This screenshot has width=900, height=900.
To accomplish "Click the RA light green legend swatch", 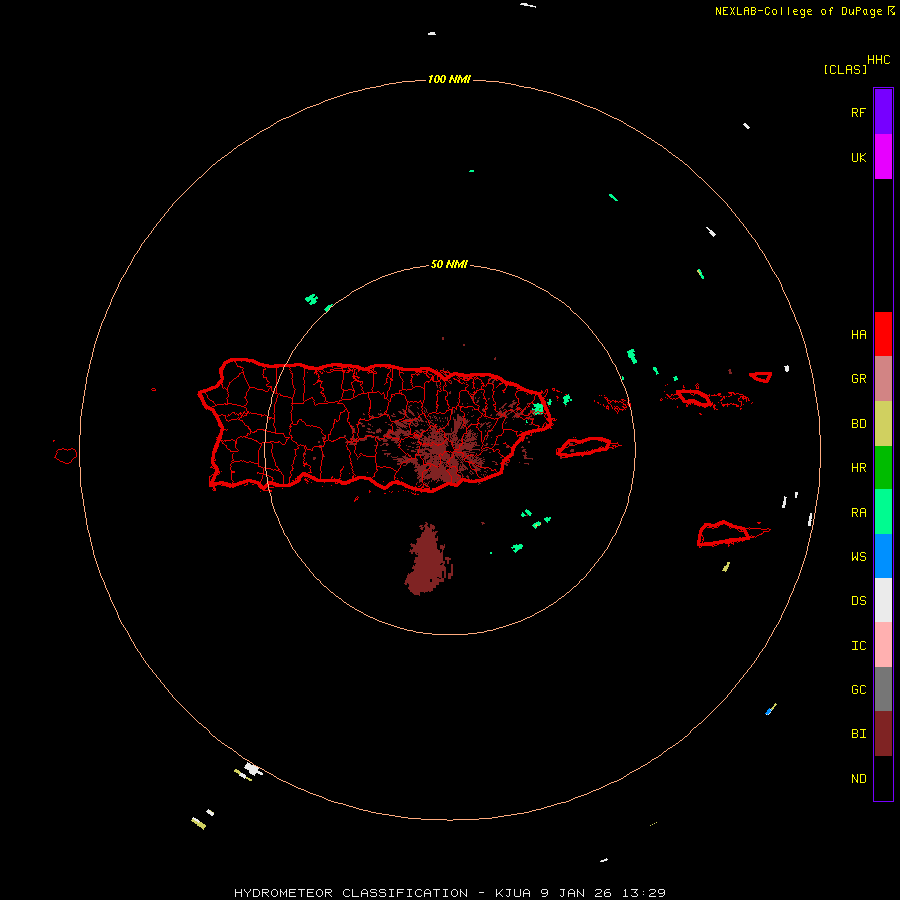I will click(883, 512).
